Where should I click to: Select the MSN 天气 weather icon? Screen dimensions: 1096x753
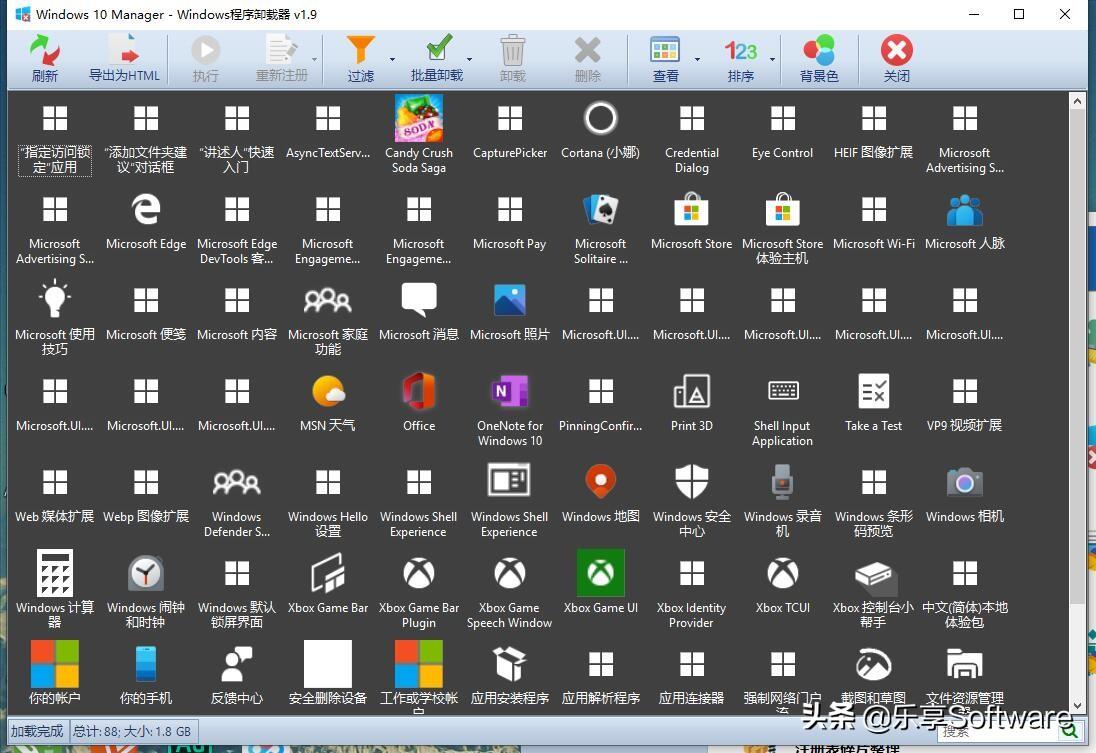pyautogui.click(x=328, y=392)
